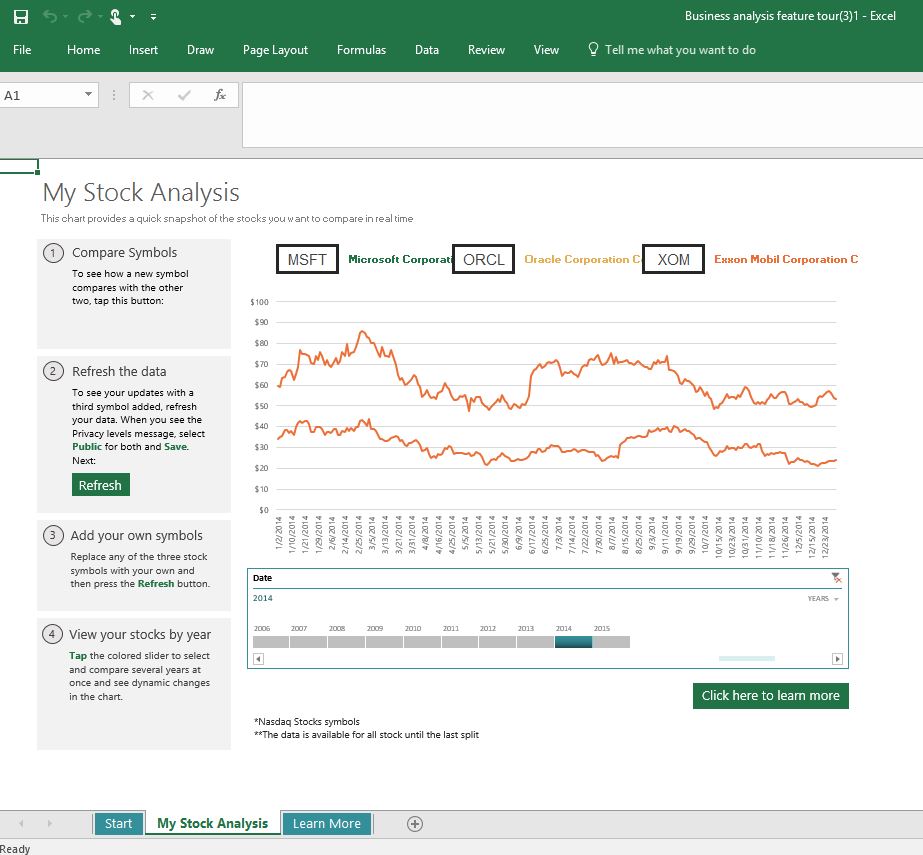
Task: Open the YEARS time level dropdown
Action: coord(823,598)
